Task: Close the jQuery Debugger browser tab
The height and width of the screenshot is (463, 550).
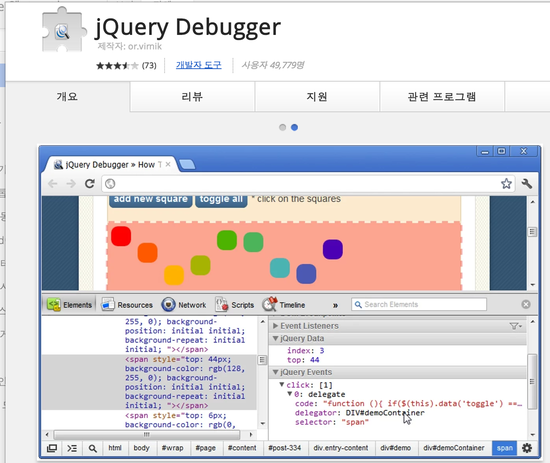Action: [x=168, y=164]
